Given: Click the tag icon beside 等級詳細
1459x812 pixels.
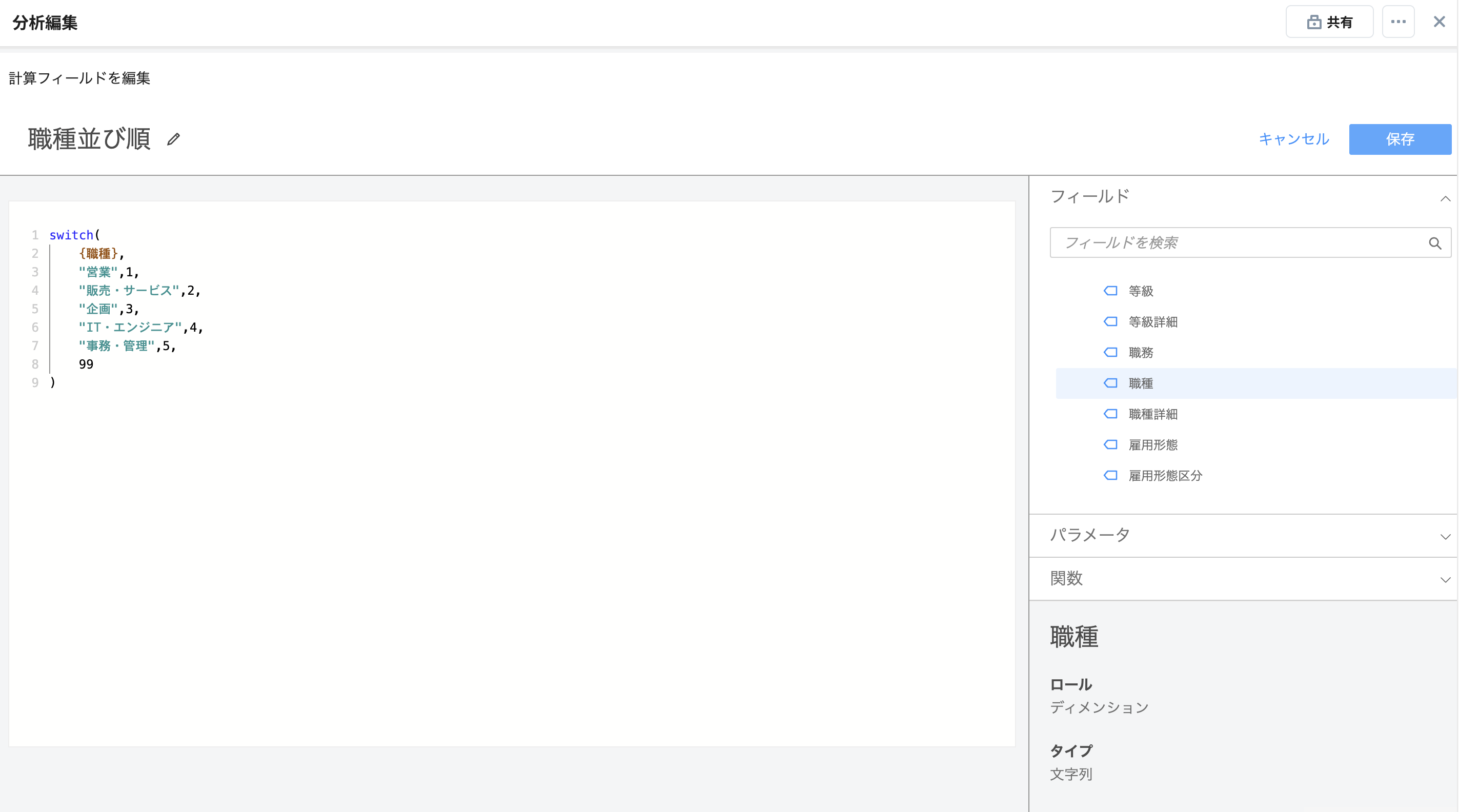Looking at the screenshot, I should click(x=1110, y=321).
